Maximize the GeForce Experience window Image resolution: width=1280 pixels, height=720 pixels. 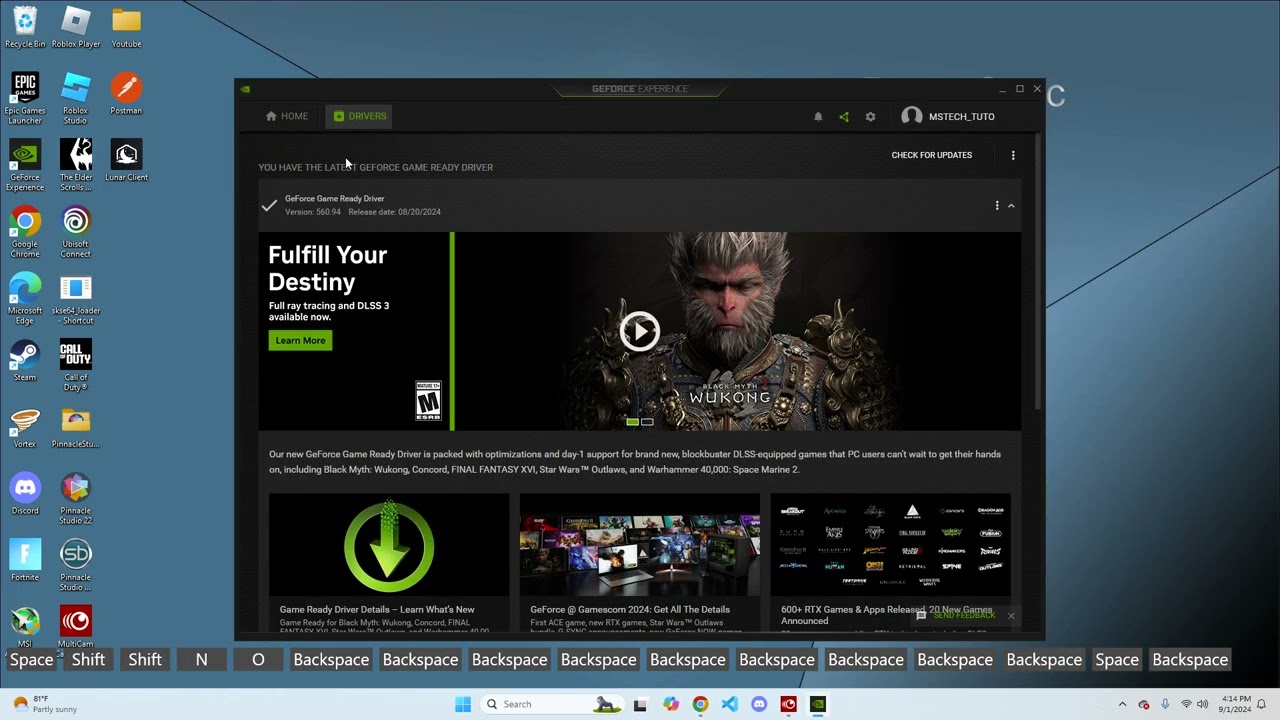[1020, 89]
